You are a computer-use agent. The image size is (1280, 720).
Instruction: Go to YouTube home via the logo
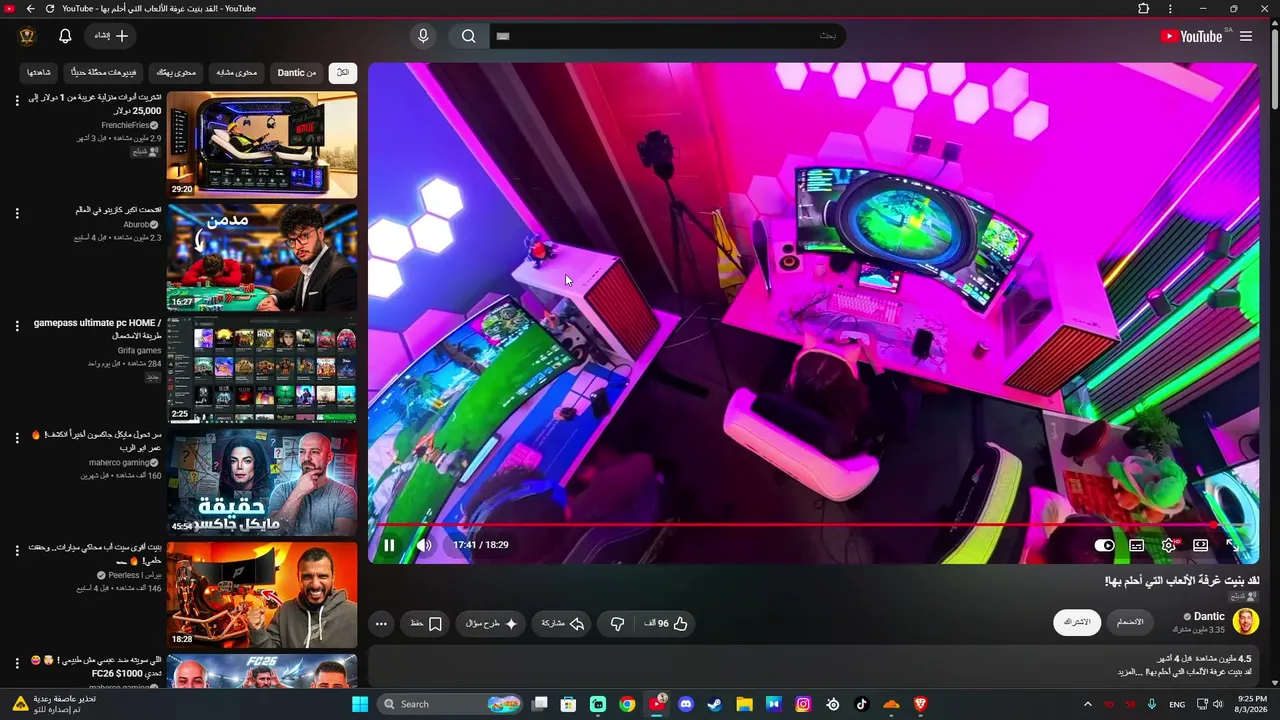[x=1192, y=36]
